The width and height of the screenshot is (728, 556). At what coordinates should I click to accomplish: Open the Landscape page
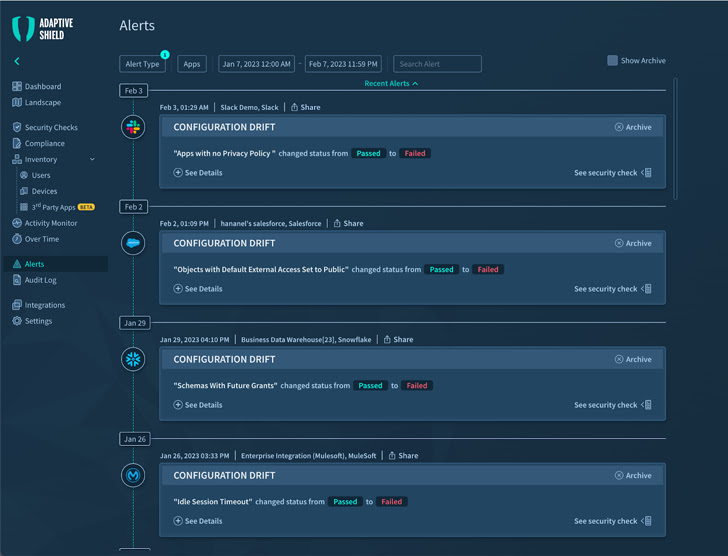(x=37, y=102)
